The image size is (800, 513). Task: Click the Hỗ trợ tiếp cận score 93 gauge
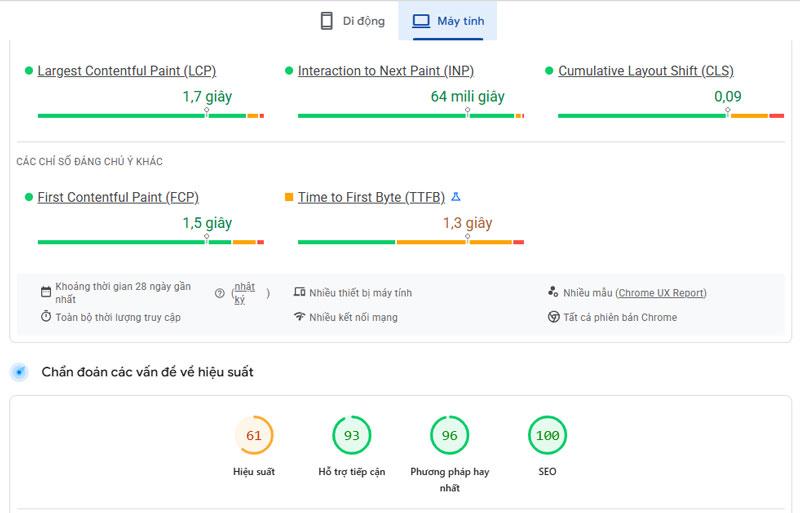click(352, 435)
